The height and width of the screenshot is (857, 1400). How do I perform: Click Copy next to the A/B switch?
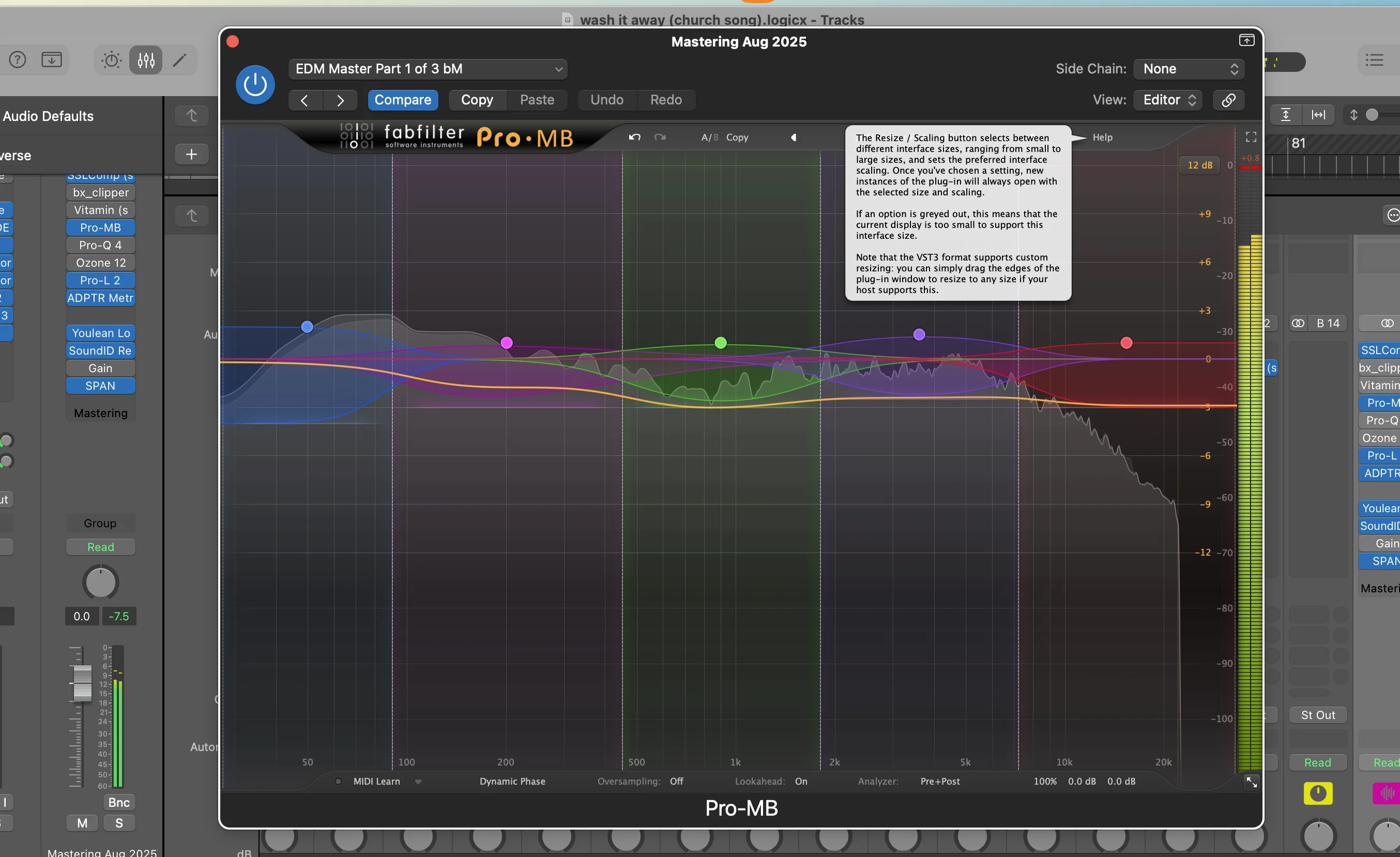(737, 137)
